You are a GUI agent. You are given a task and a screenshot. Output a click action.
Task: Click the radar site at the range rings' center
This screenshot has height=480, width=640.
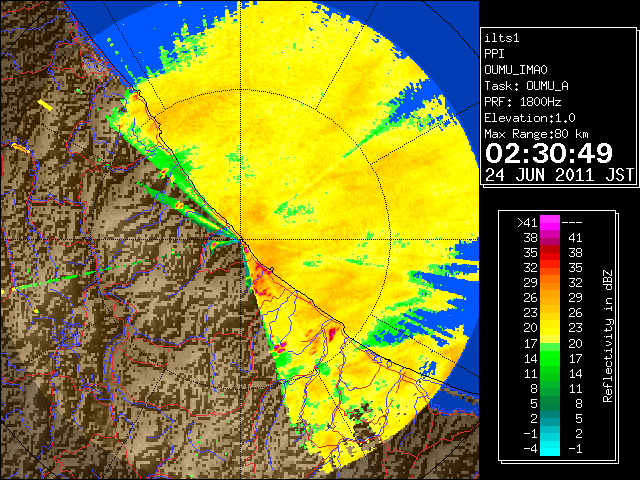coord(241,240)
